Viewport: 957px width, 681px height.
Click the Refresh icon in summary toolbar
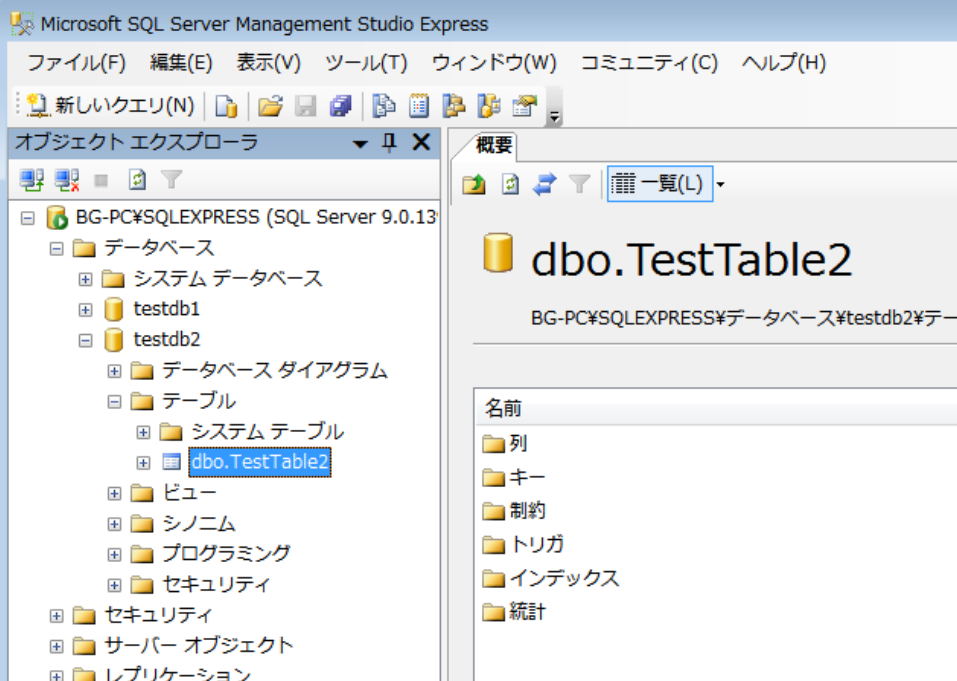tap(510, 184)
